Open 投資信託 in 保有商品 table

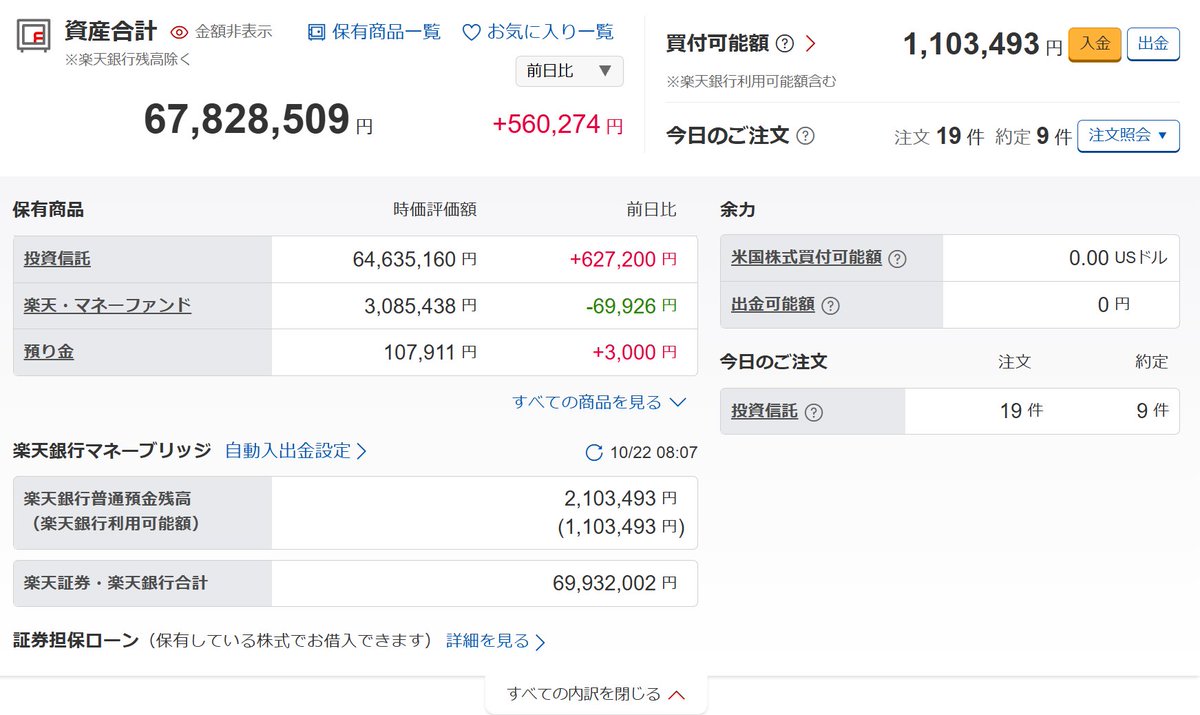point(57,259)
